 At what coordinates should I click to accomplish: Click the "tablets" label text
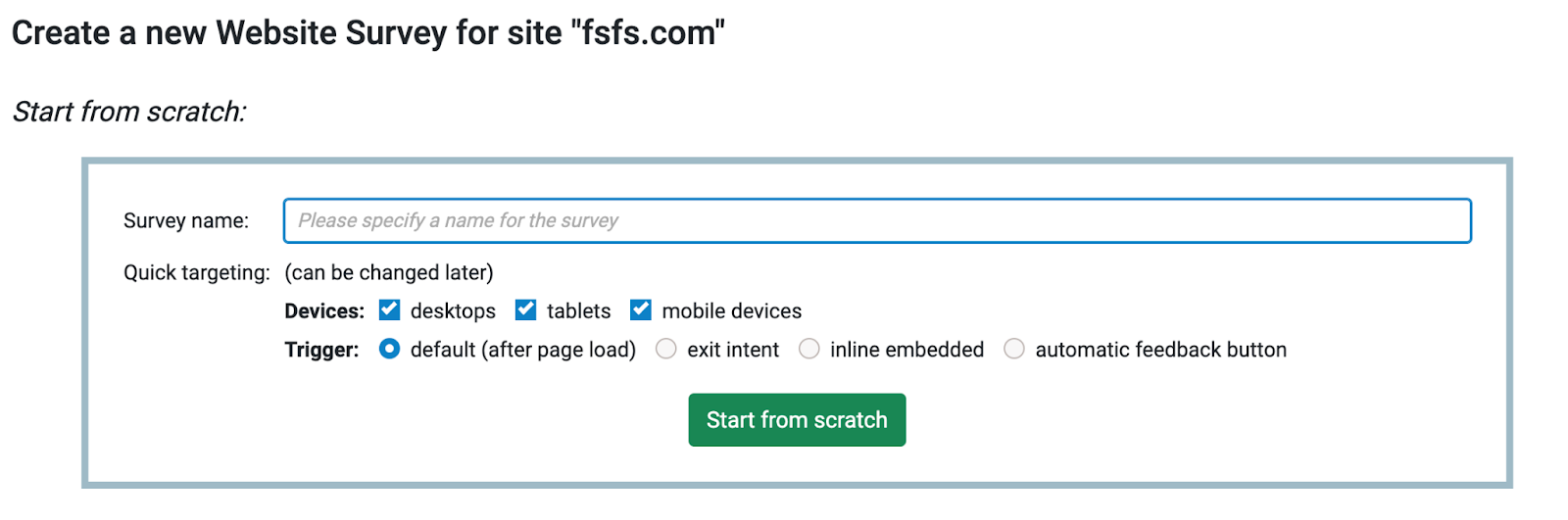coord(578,311)
